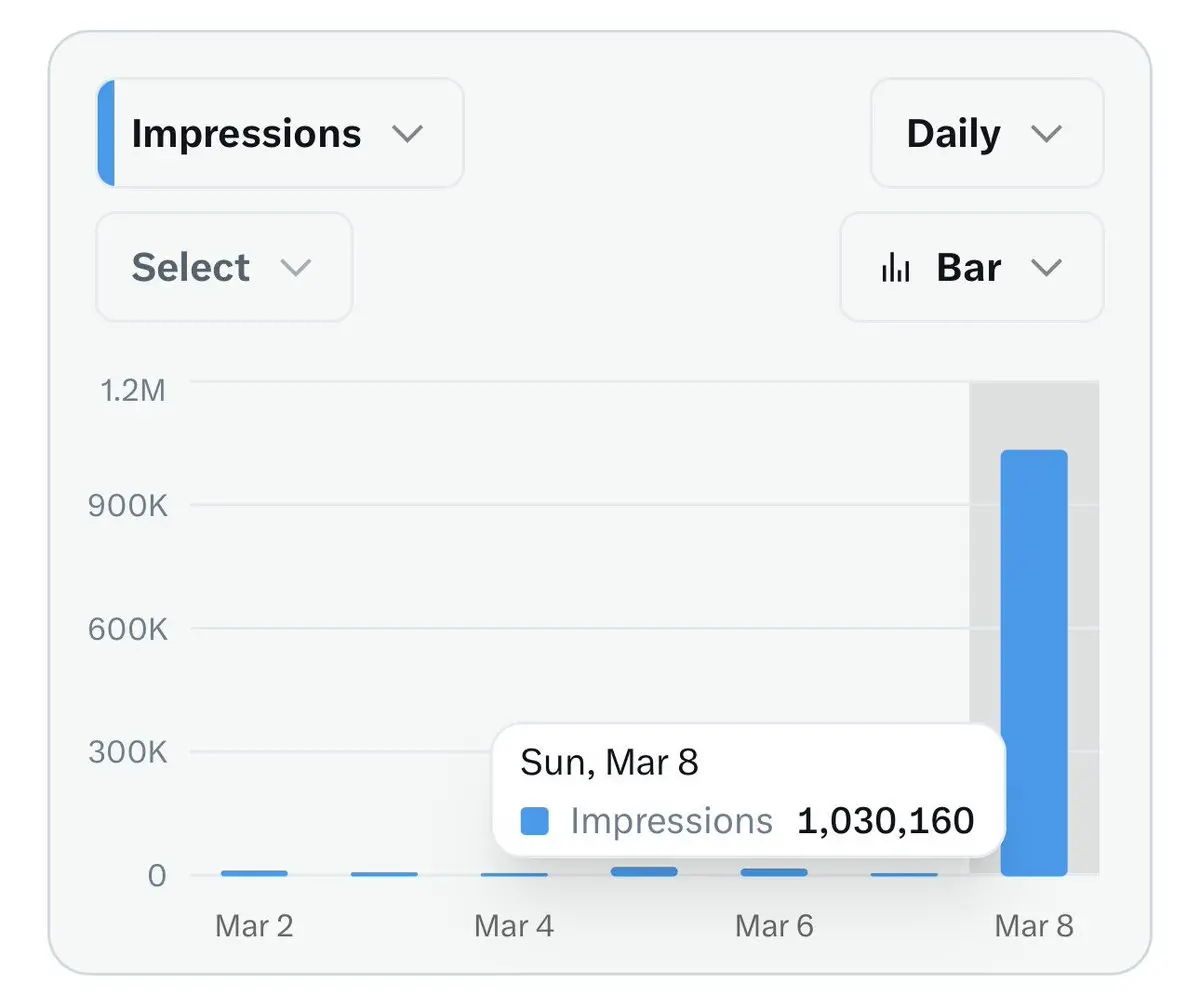Click the Mar 3 bar
1200x995 pixels.
tap(384, 874)
